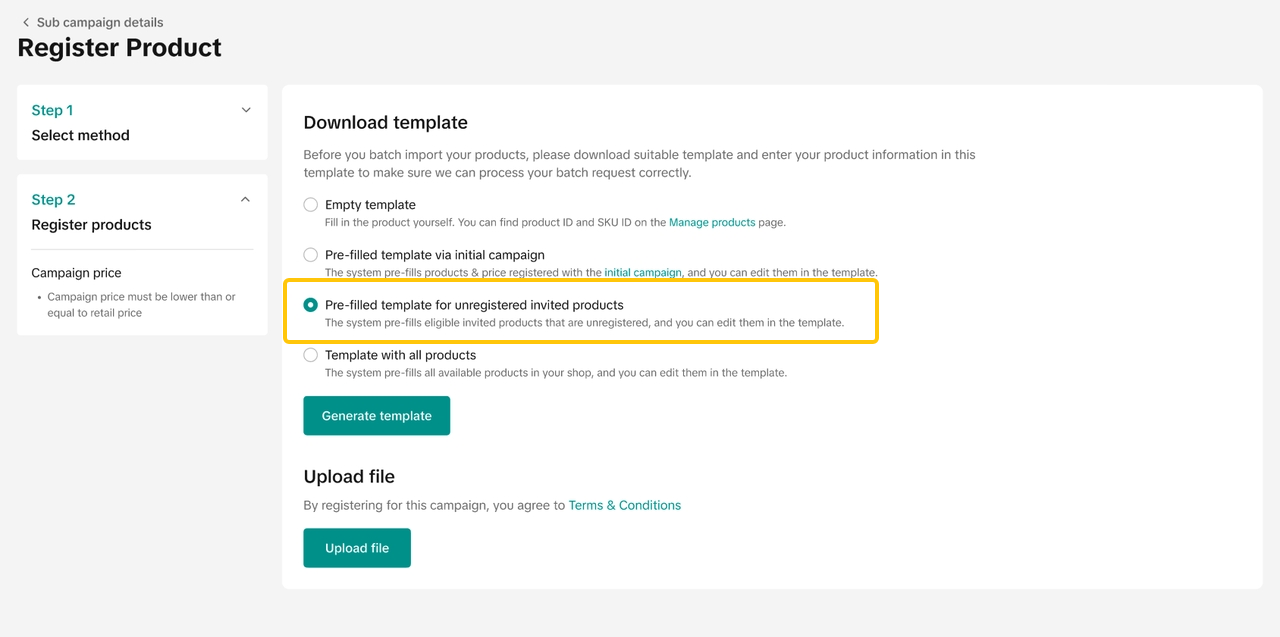Switch to the Step 2 heading
The height and width of the screenshot is (637, 1280).
53,199
